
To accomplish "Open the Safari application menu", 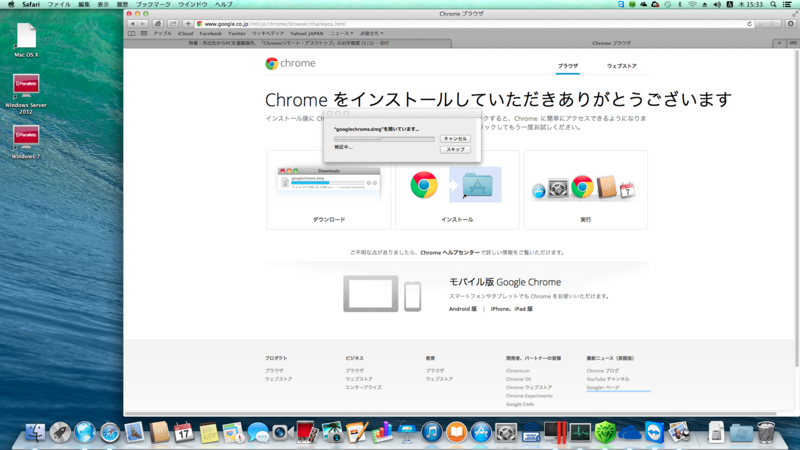I will point(31,4).
